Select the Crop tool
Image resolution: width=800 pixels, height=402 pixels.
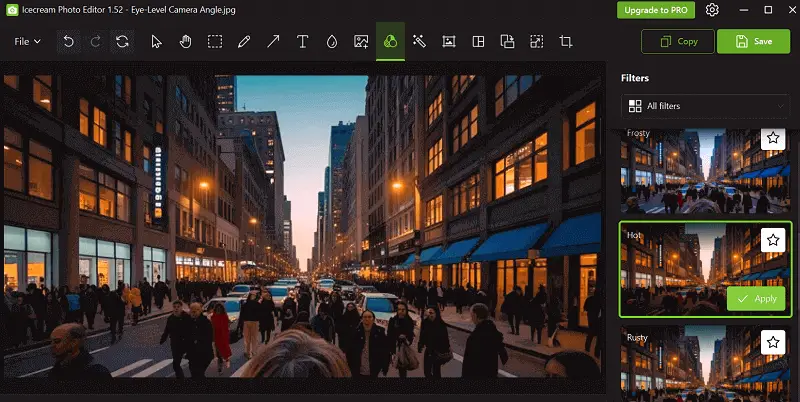click(x=566, y=42)
